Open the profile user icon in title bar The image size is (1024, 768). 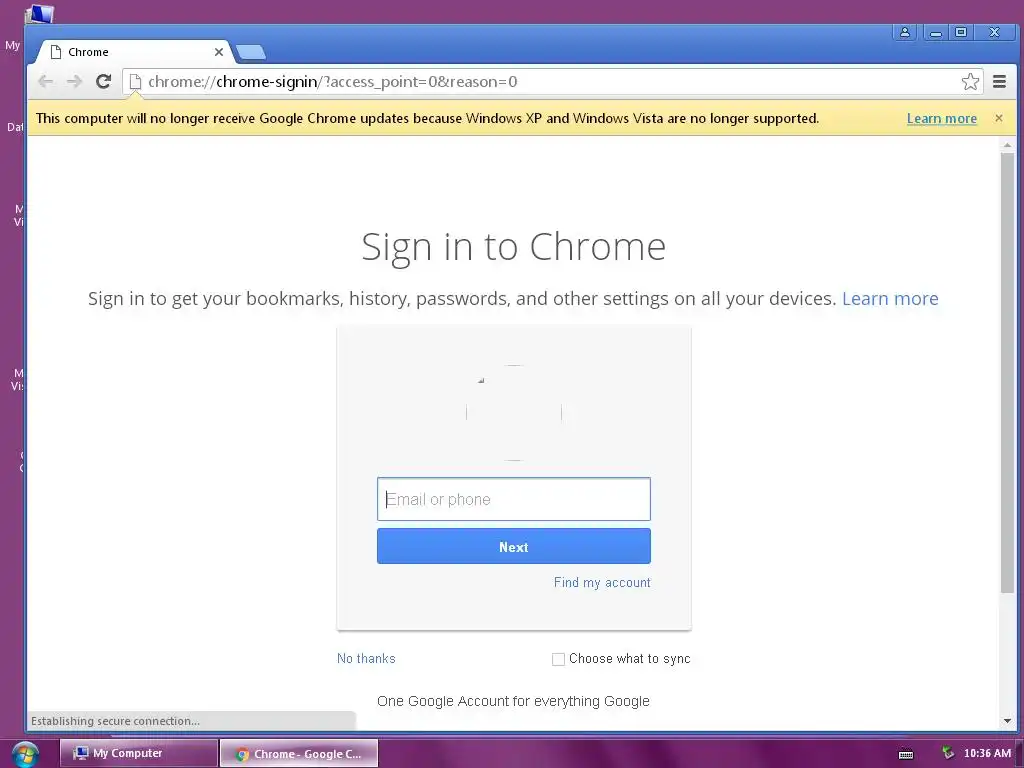coord(904,32)
